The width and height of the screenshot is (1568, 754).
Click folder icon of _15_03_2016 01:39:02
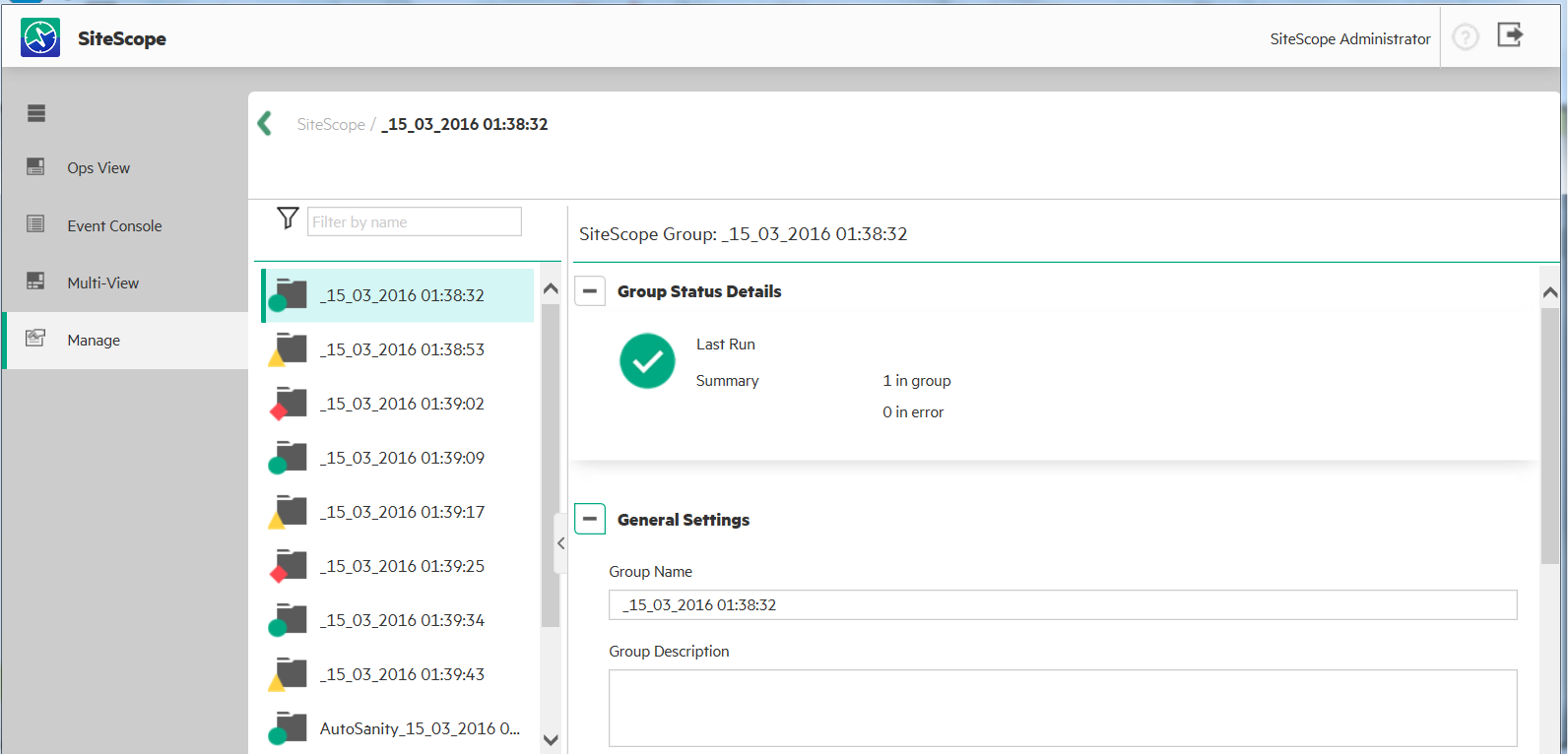289,403
